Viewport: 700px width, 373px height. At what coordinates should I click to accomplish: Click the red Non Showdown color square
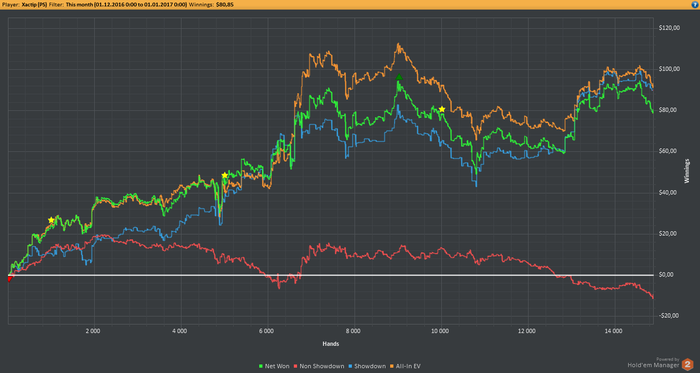pyautogui.click(x=297, y=366)
